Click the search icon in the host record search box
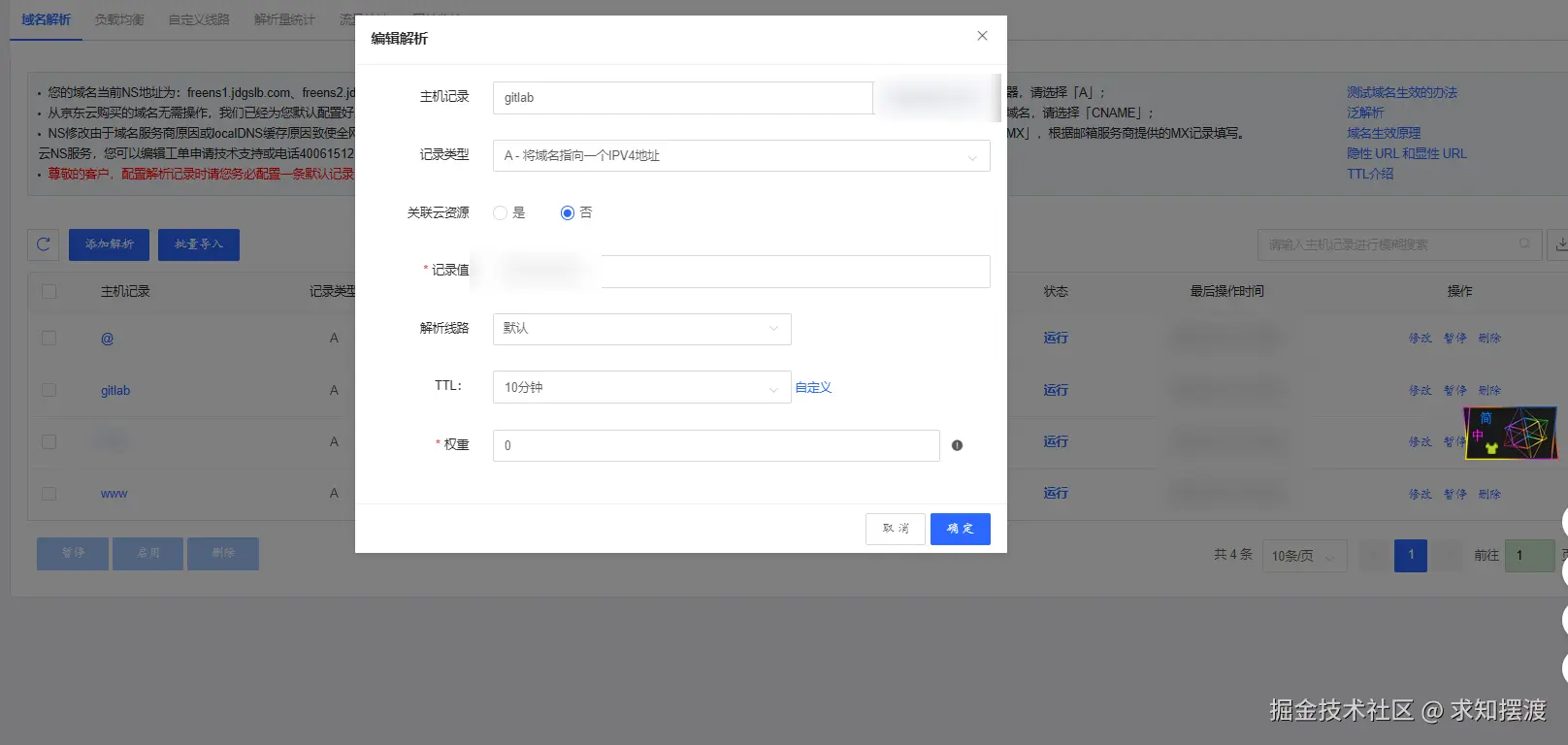 click(1524, 243)
